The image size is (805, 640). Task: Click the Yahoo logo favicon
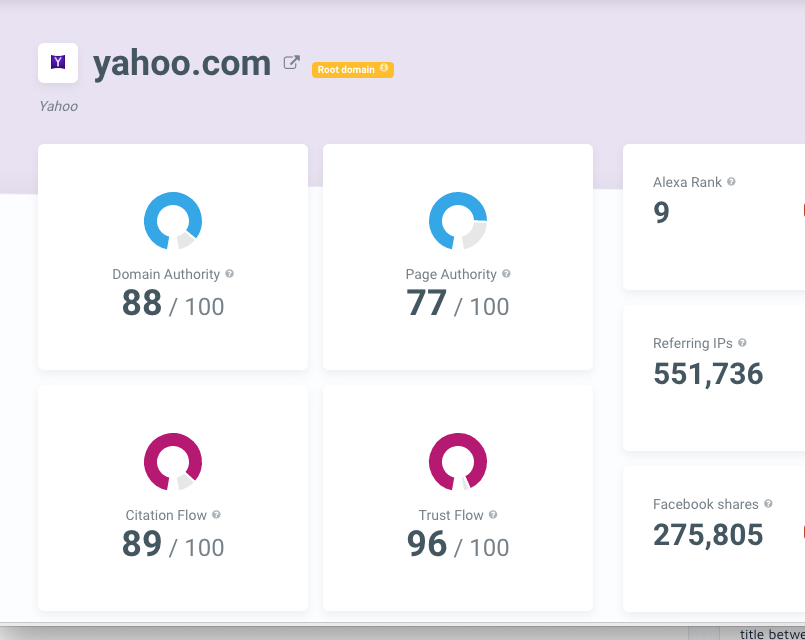click(x=57, y=62)
